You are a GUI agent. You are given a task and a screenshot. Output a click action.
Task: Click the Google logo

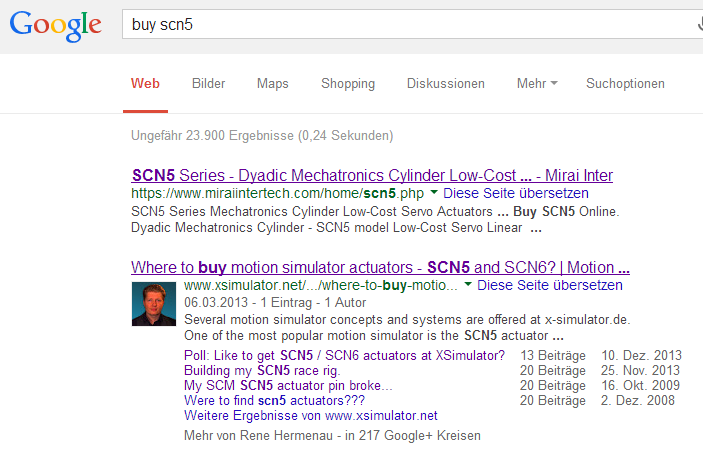[56, 26]
